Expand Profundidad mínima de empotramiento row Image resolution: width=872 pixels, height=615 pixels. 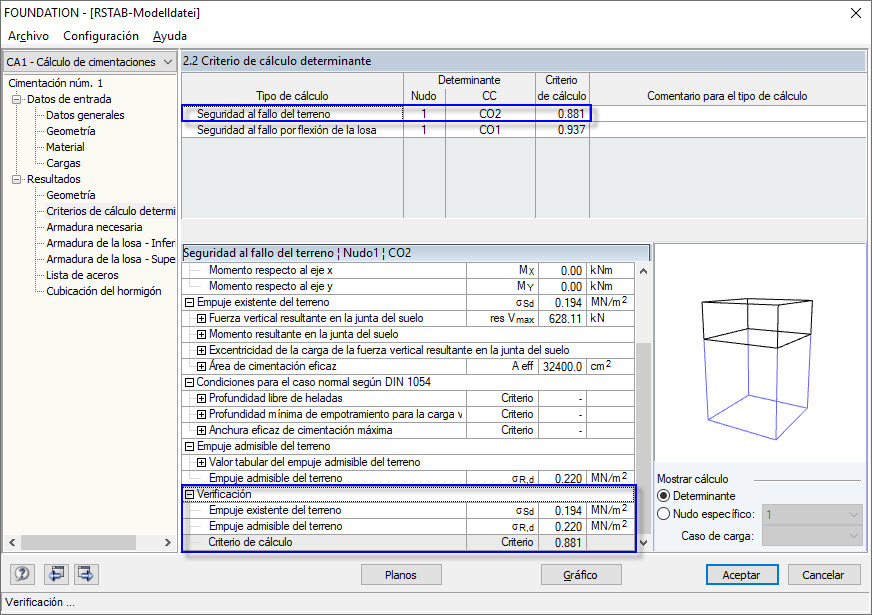click(x=201, y=414)
